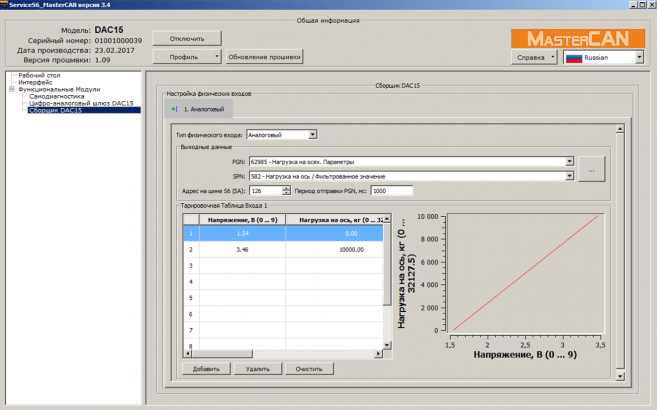
Task: Click the settings panel scroll down arrow
Action: 620,376
